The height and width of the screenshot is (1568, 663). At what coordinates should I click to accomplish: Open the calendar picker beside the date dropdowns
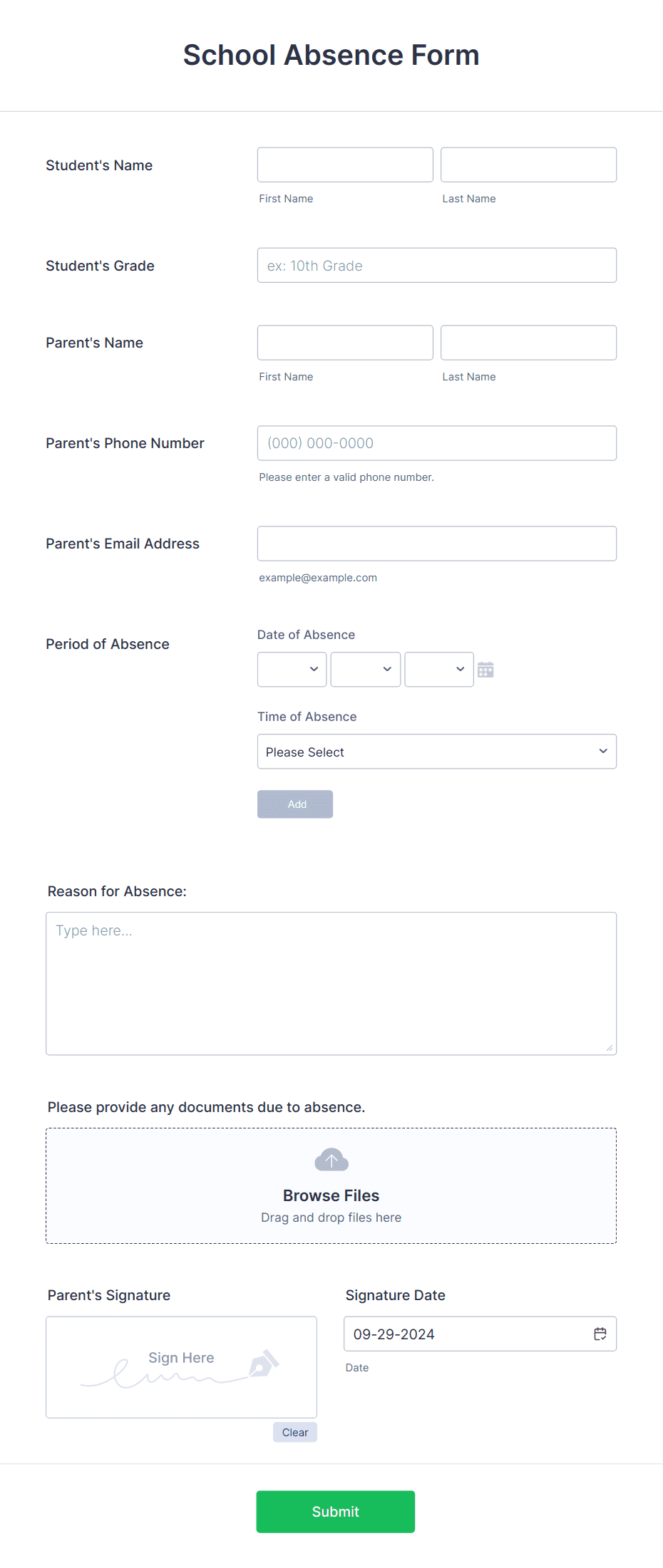(x=485, y=669)
